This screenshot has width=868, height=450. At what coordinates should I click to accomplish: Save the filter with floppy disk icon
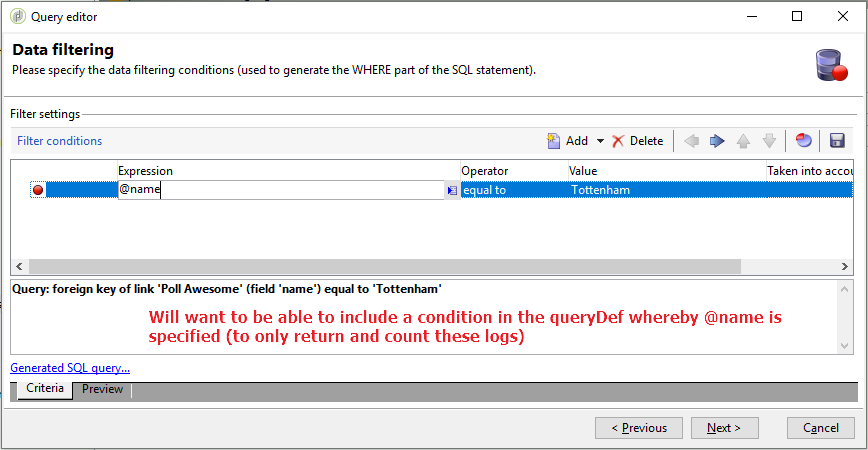point(837,141)
